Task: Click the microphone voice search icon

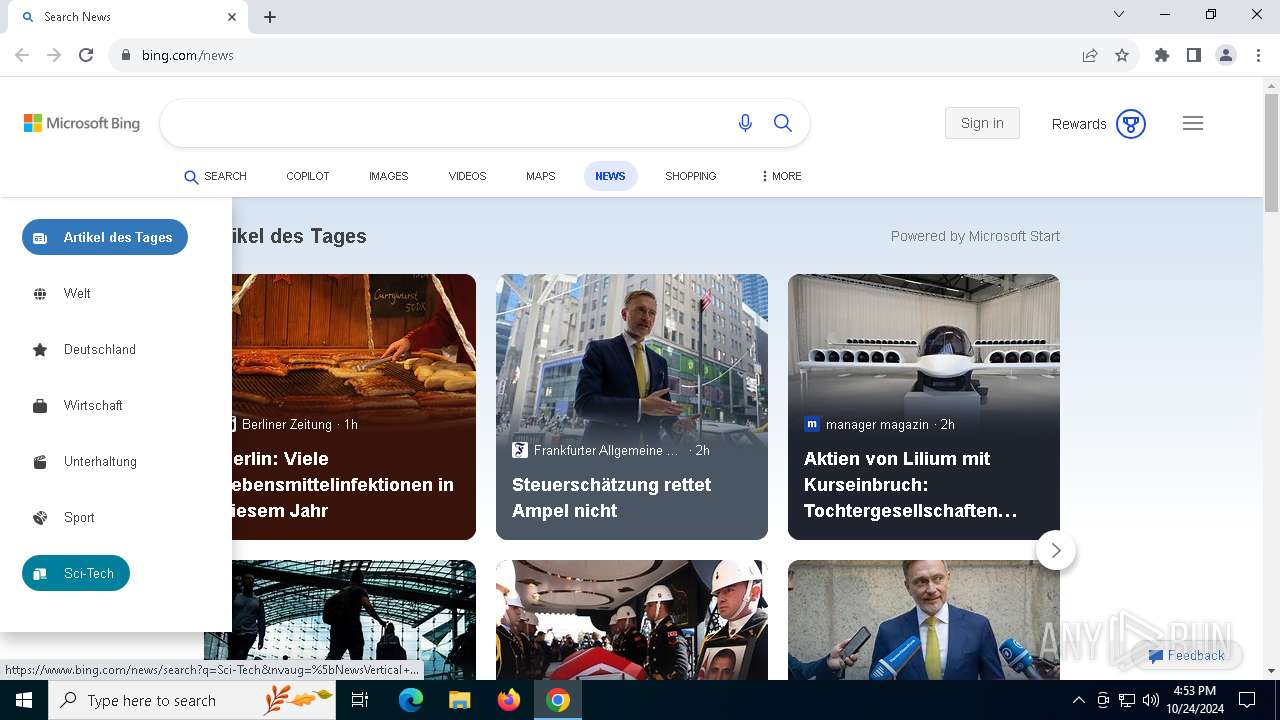Action: click(745, 123)
